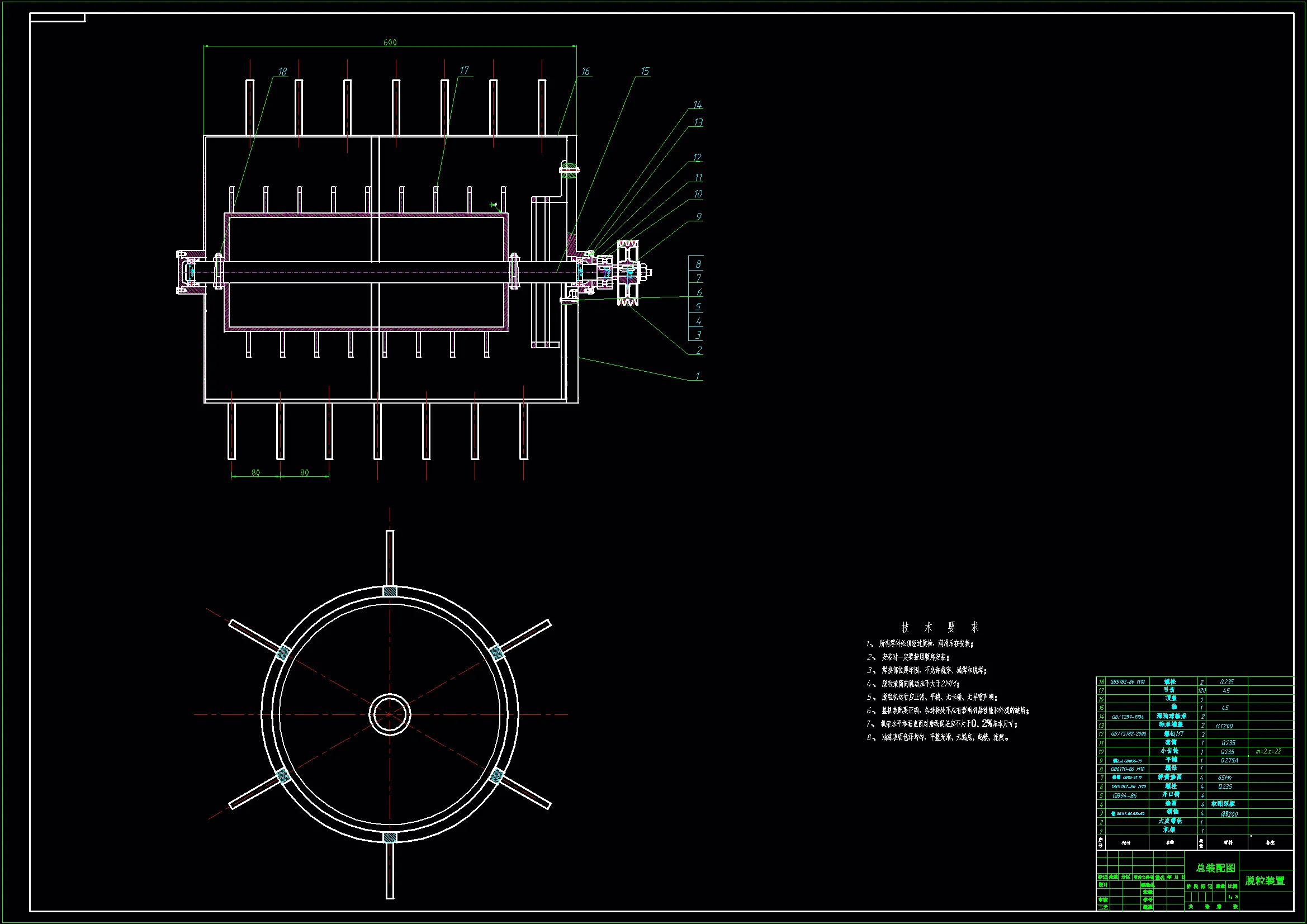The image size is (1307, 924).
Task: Select the 总装配图 title text
Action: pyautogui.click(x=1215, y=868)
